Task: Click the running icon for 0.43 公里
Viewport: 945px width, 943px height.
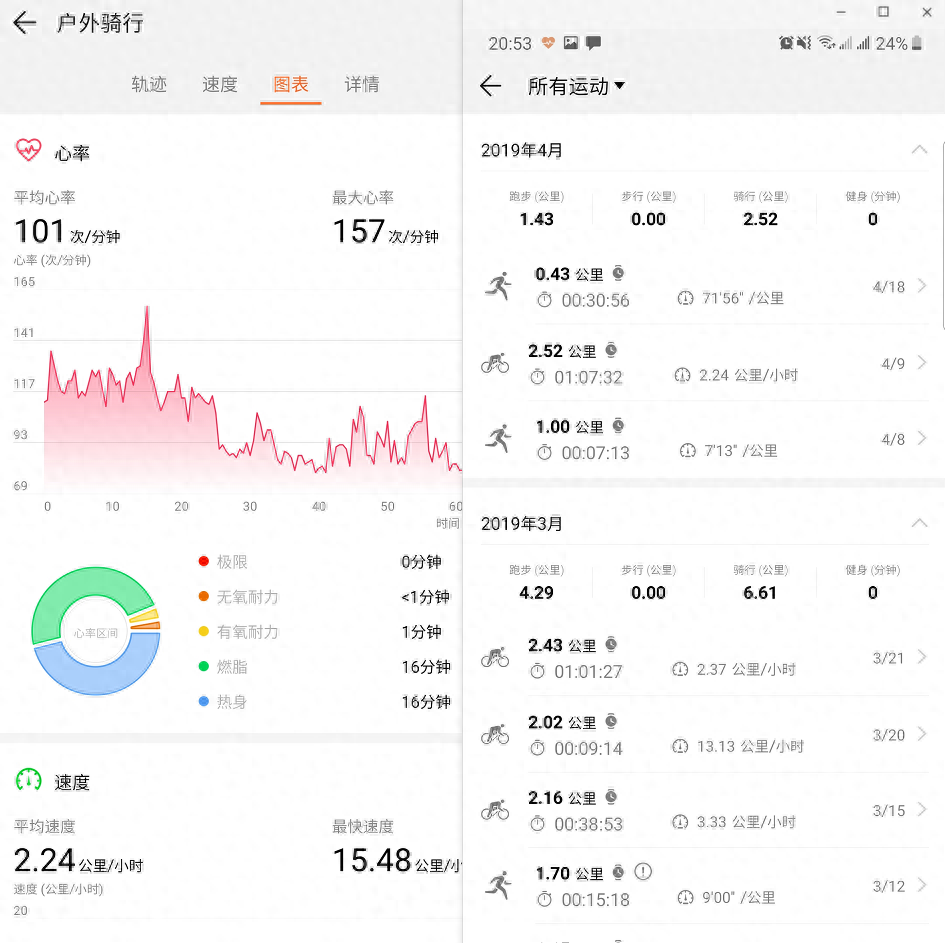Action: 498,286
